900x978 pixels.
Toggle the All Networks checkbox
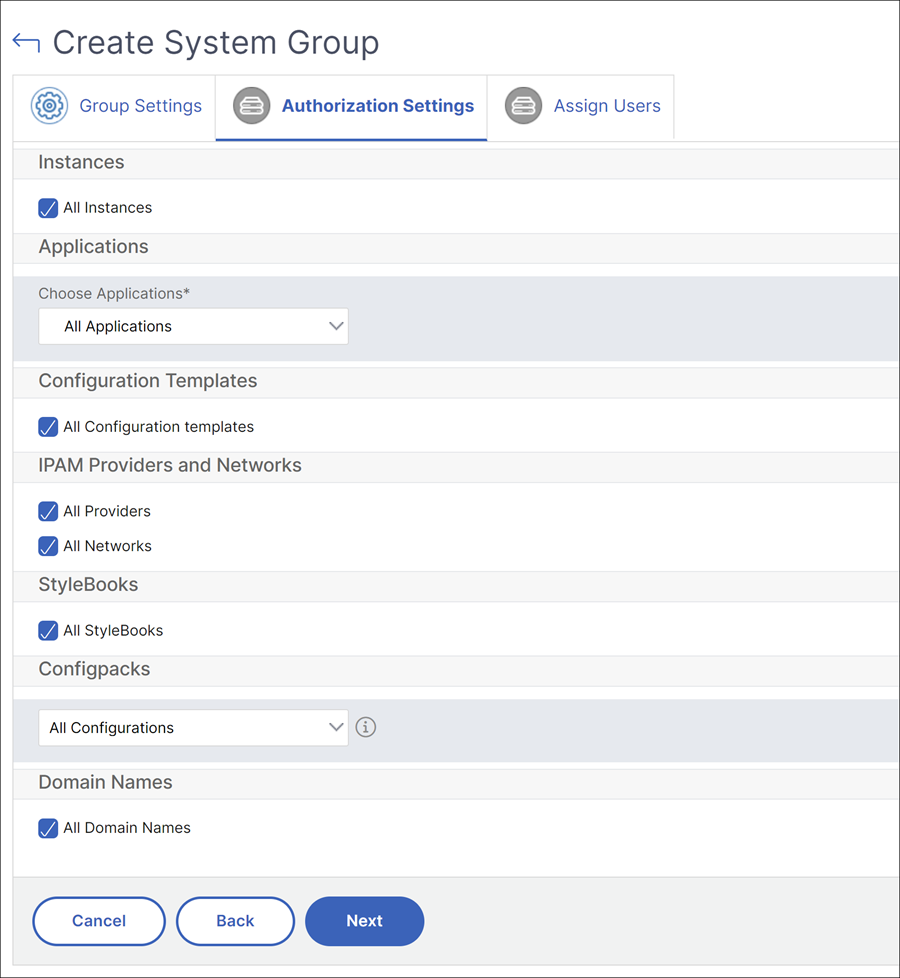tap(48, 546)
